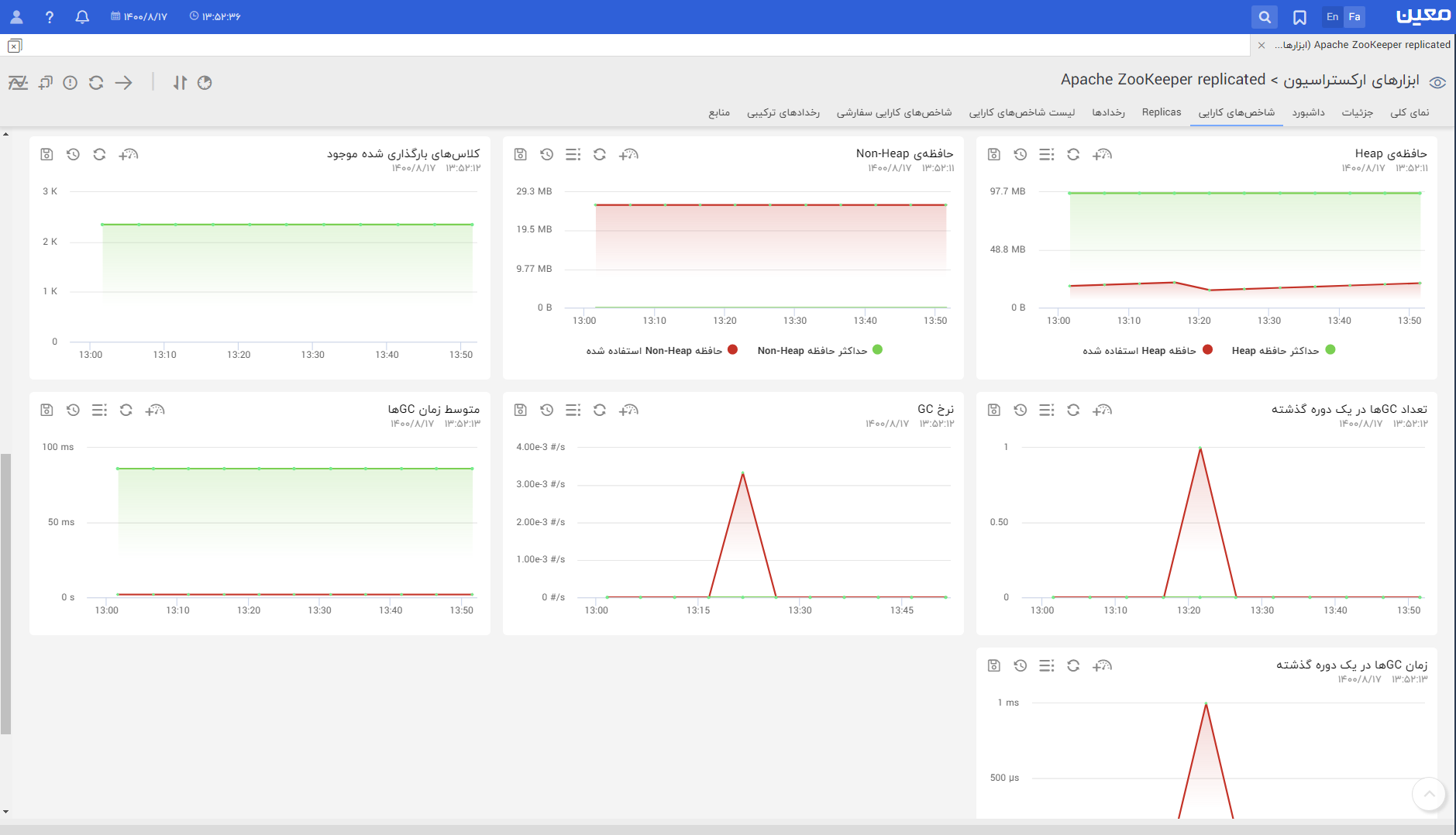Viewport: 1456px width, 835px height.
Task: Click the معین logo
Action: point(1423,16)
